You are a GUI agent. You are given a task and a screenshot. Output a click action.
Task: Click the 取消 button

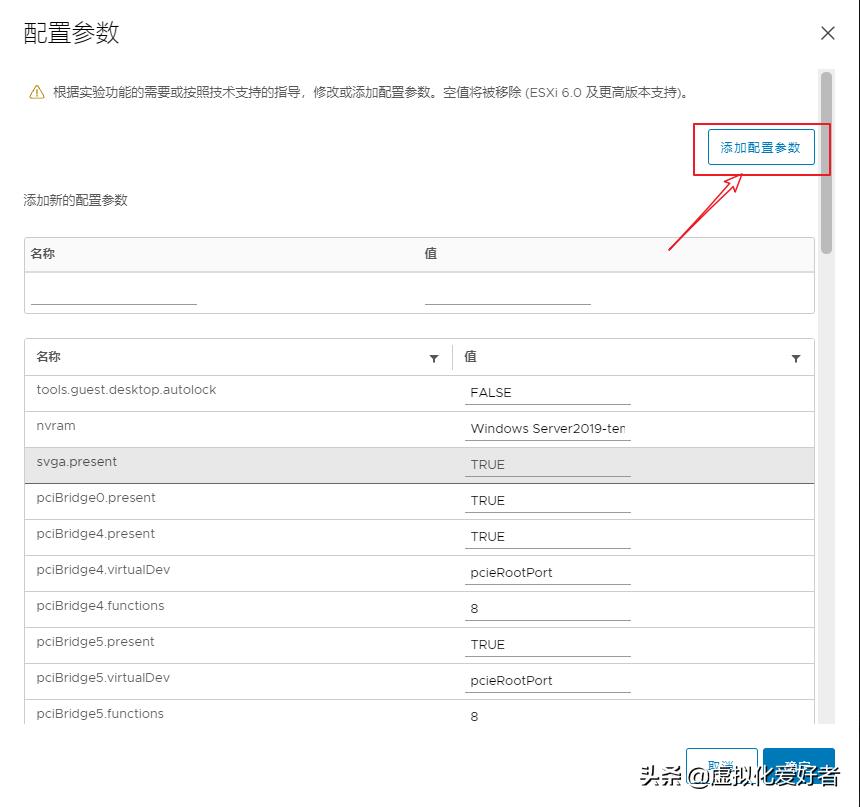[x=722, y=763]
